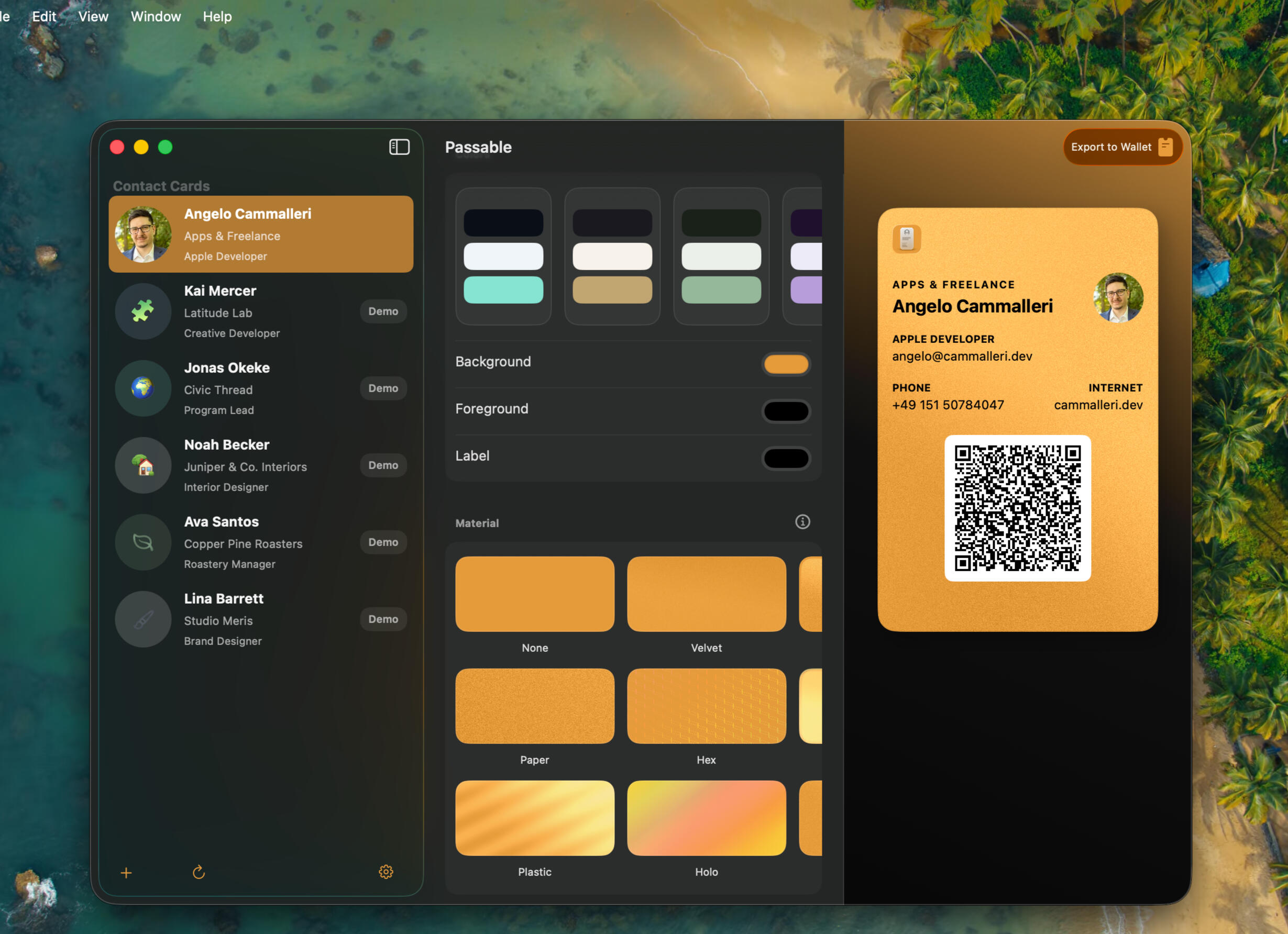The height and width of the screenshot is (934, 1288).
Task: Click the Material section label
Action: pos(477,523)
